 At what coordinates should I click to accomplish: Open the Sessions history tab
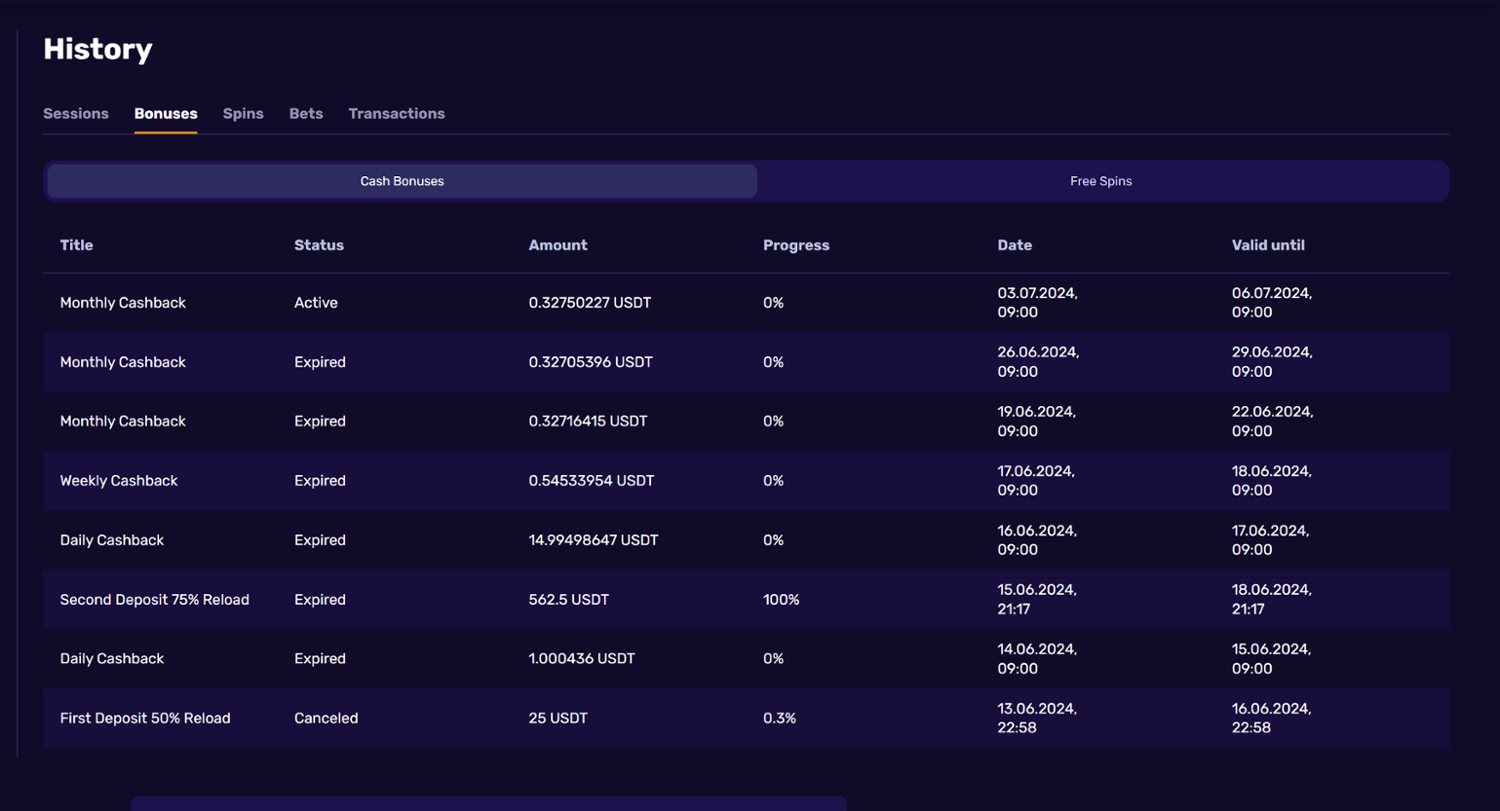tap(76, 114)
